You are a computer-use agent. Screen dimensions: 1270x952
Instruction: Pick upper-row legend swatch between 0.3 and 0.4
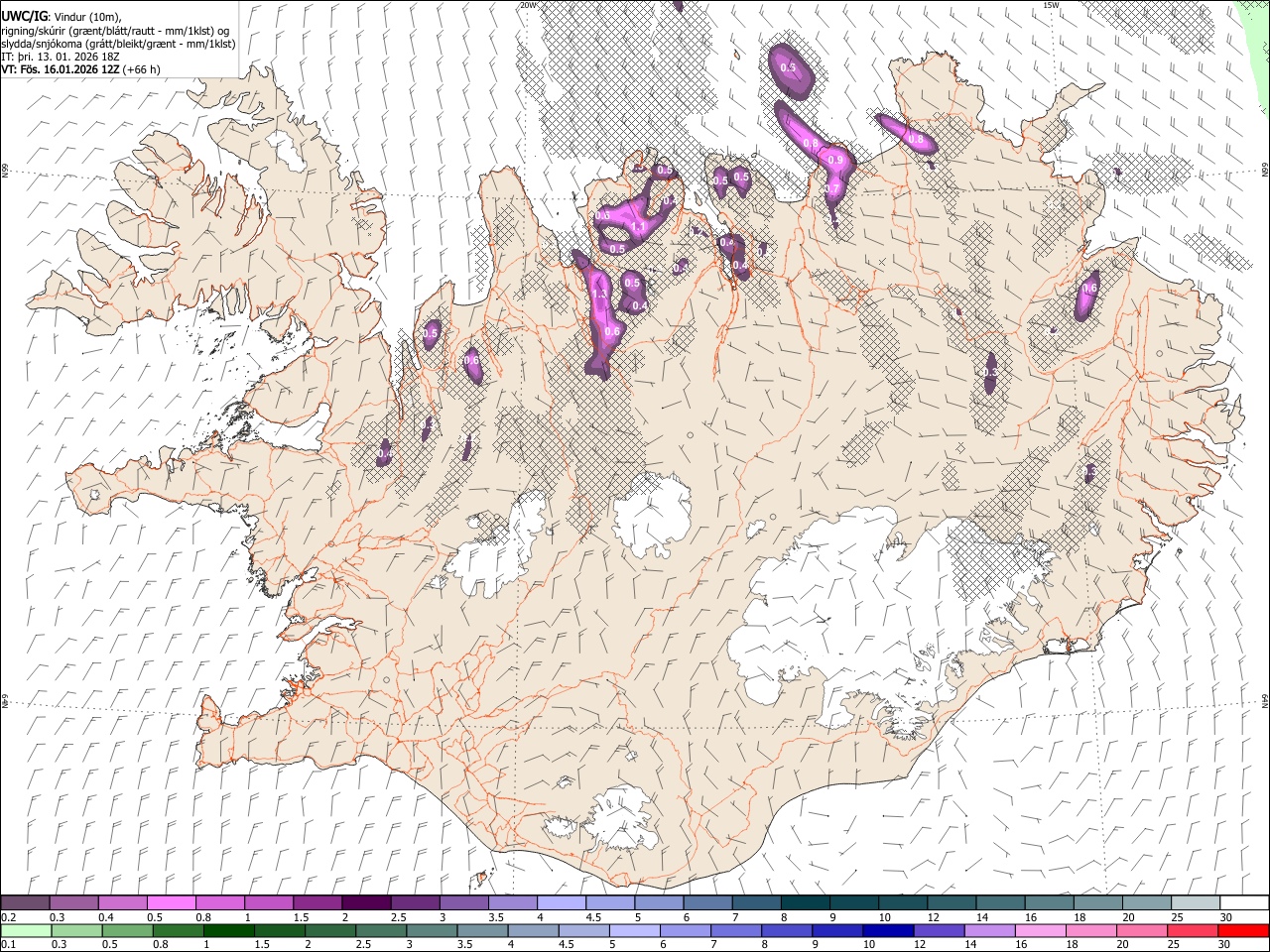coord(74,903)
